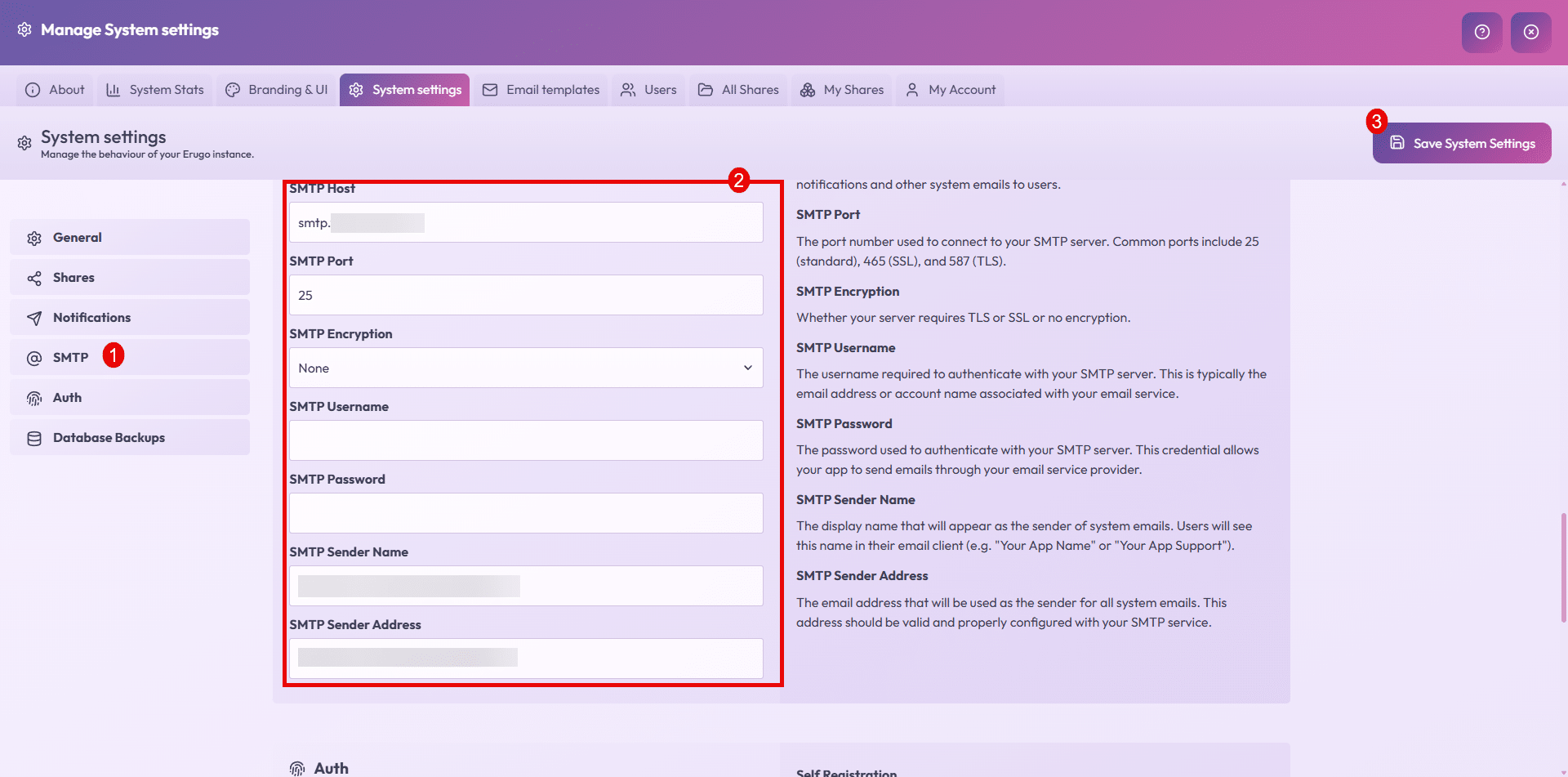Click the help question mark icon
The image size is (1568, 777).
click(x=1481, y=32)
